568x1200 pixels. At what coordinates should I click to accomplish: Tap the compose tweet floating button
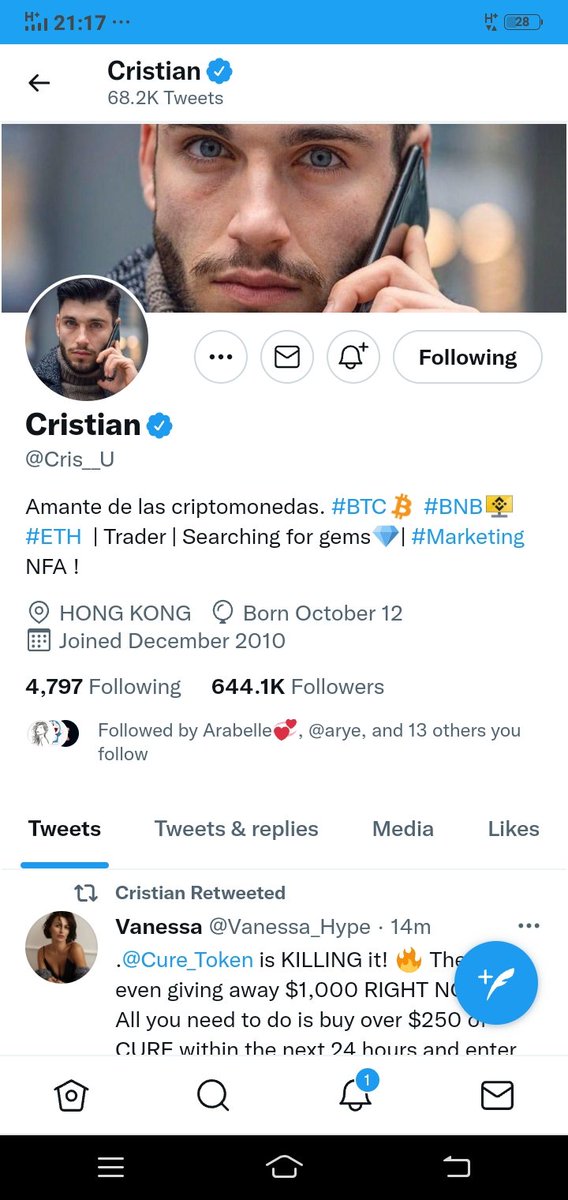point(496,983)
